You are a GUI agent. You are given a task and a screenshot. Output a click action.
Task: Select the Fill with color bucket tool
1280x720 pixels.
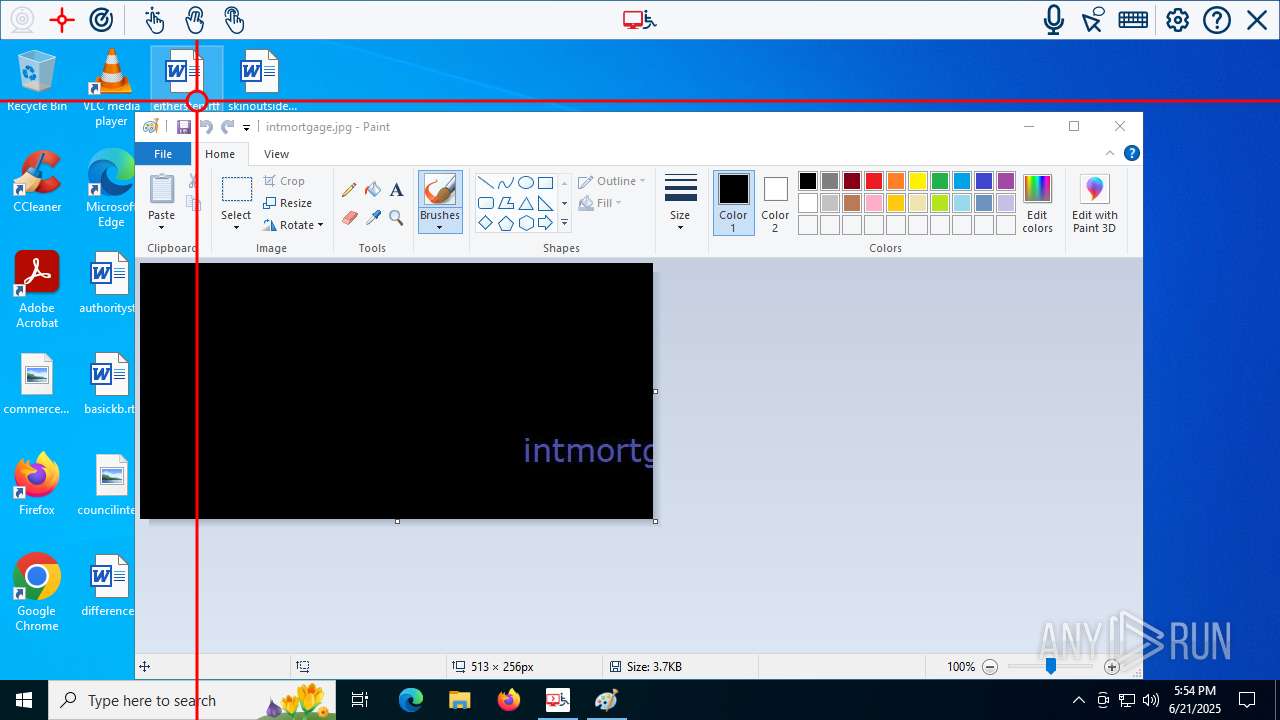tap(373, 189)
